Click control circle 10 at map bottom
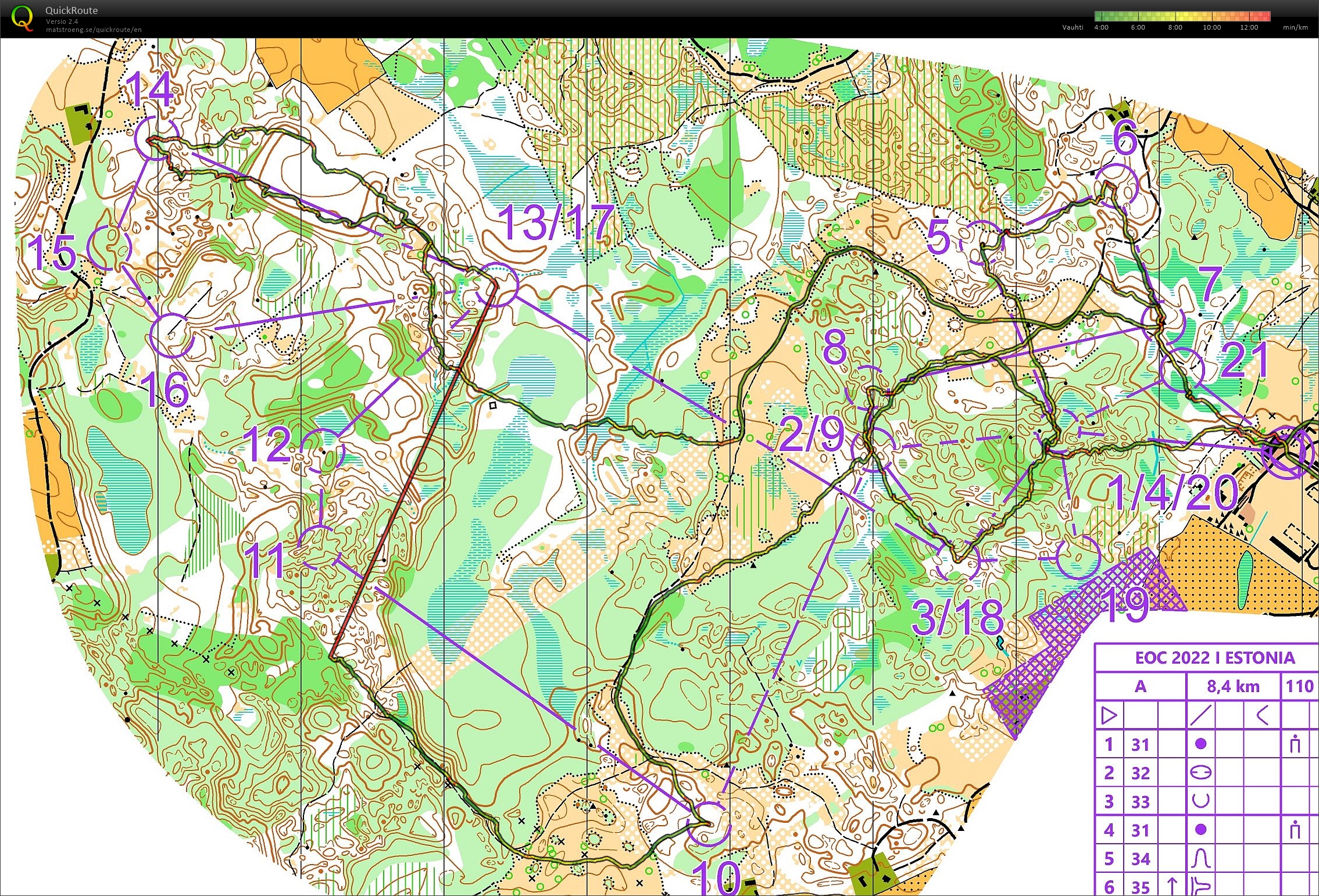Image resolution: width=1319 pixels, height=896 pixels. tap(708, 823)
